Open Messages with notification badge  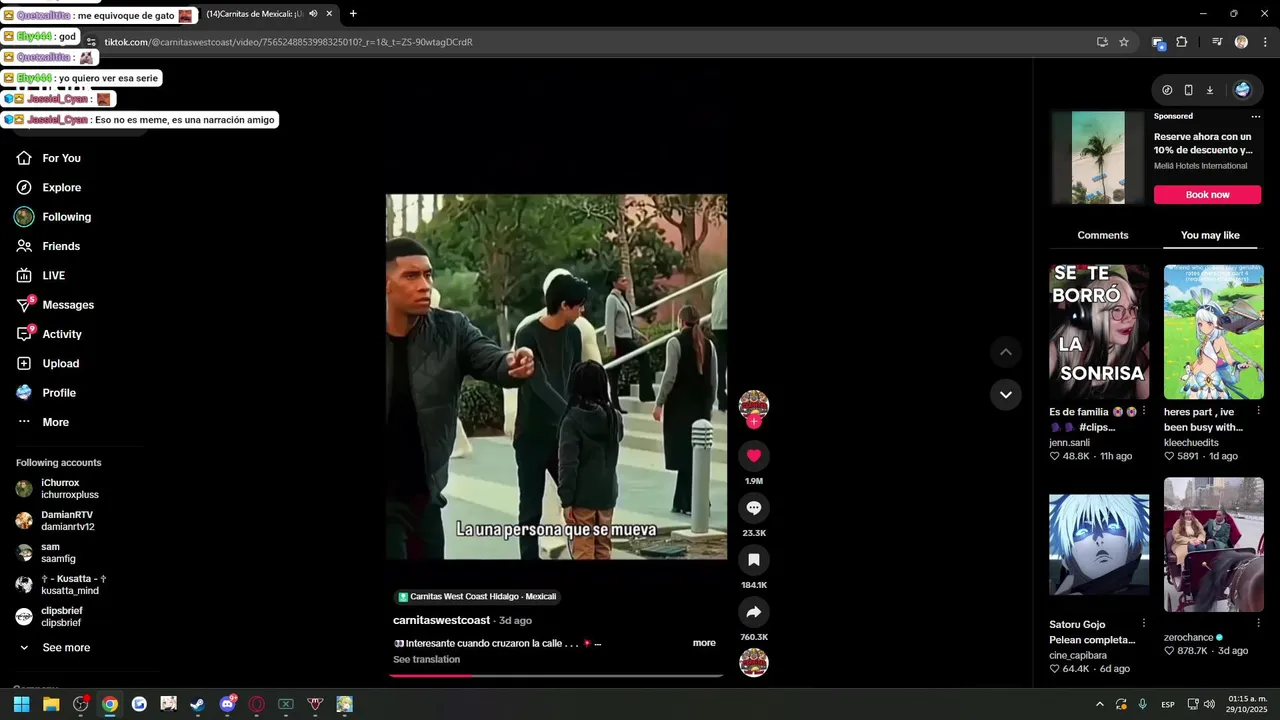click(54, 305)
